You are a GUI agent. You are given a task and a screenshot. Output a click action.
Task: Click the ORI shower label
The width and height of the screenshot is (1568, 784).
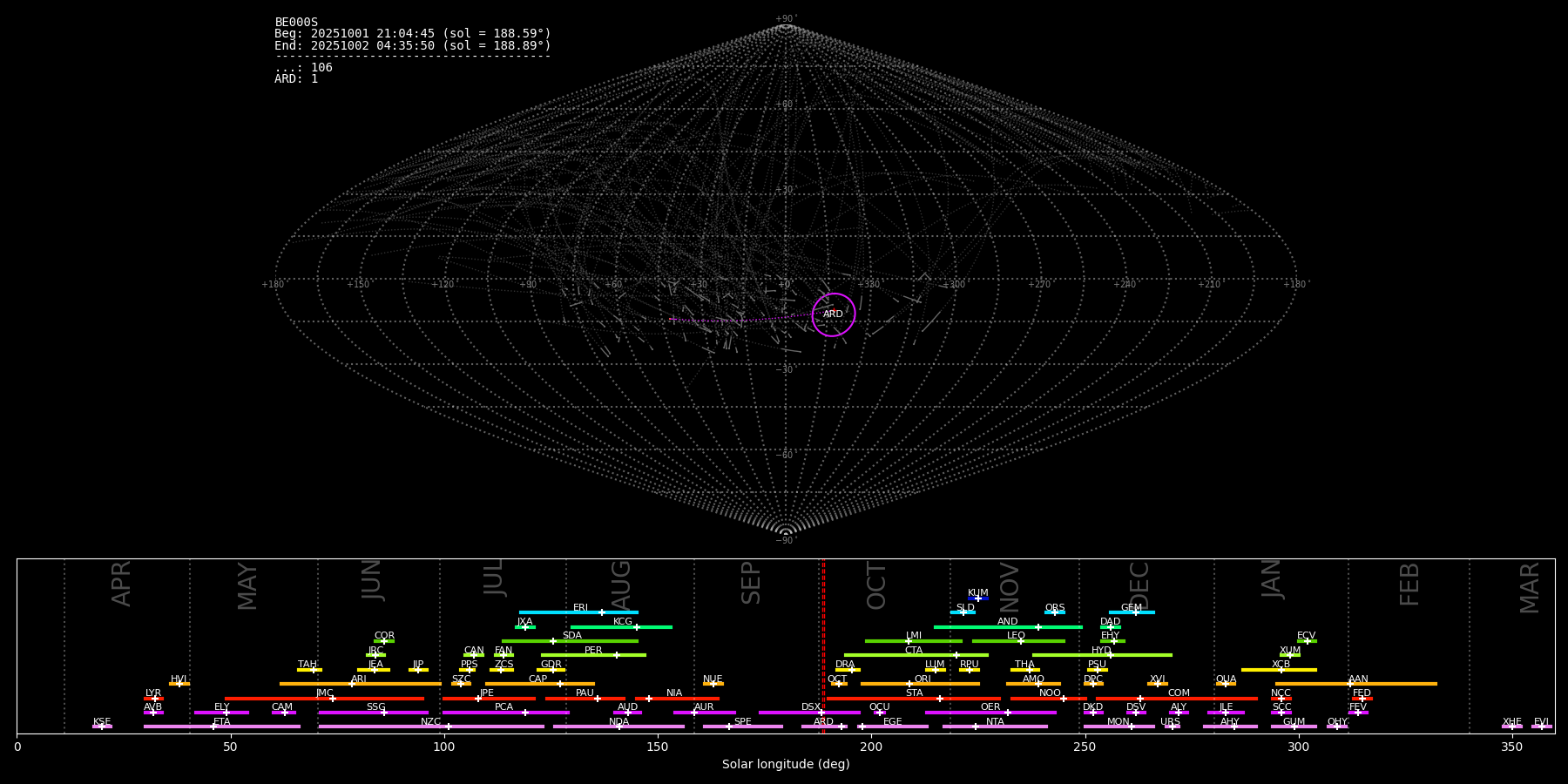(923, 679)
